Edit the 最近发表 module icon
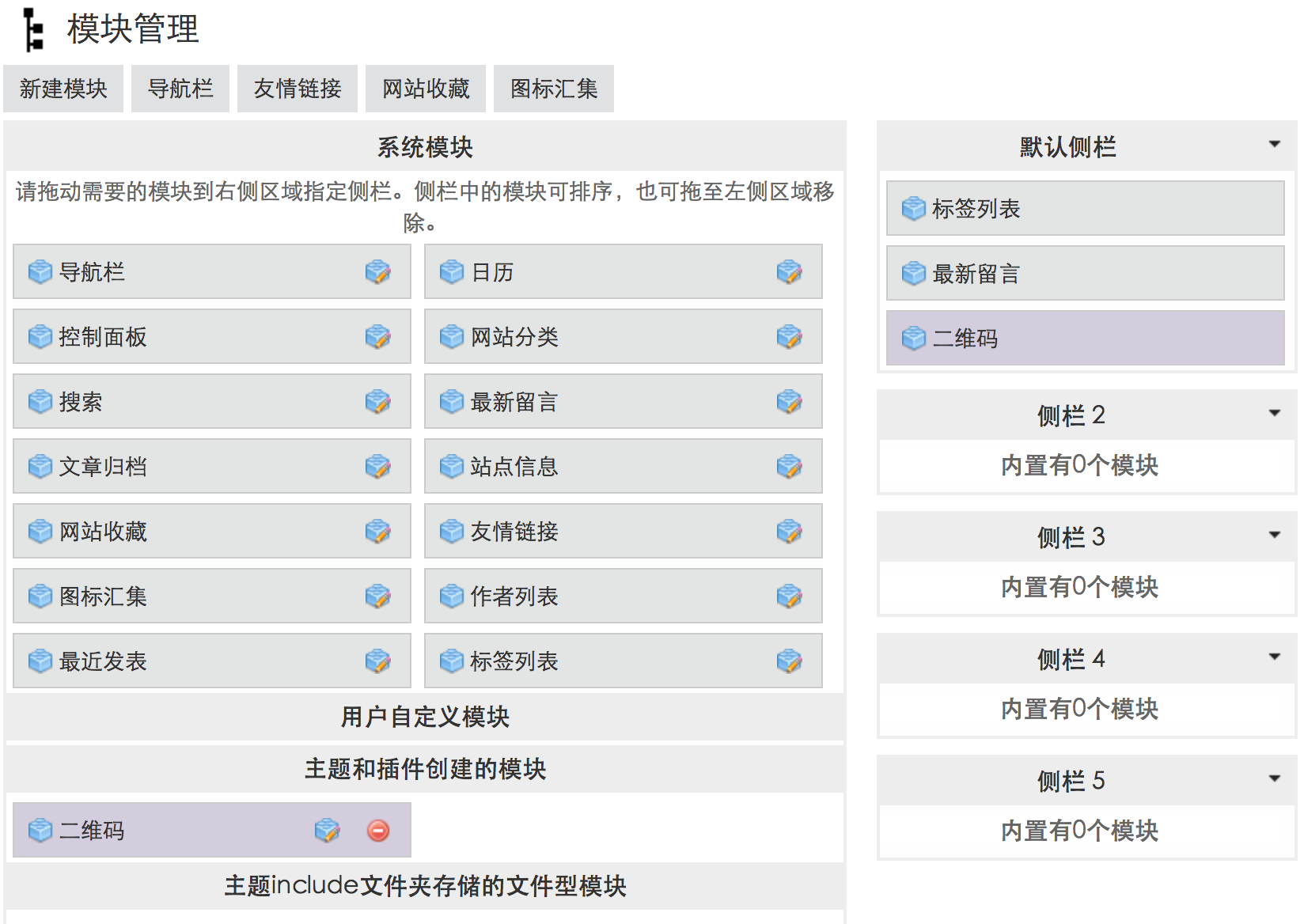This screenshot has width=1304, height=924. [x=378, y=661]
